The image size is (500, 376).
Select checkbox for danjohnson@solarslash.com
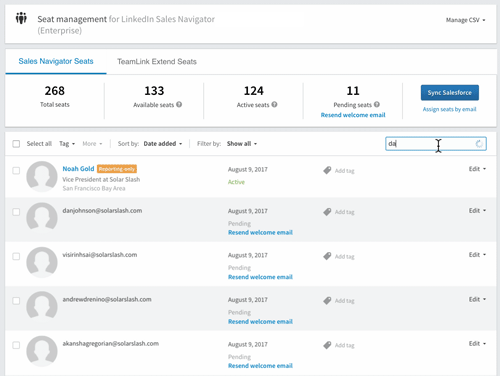16,212
